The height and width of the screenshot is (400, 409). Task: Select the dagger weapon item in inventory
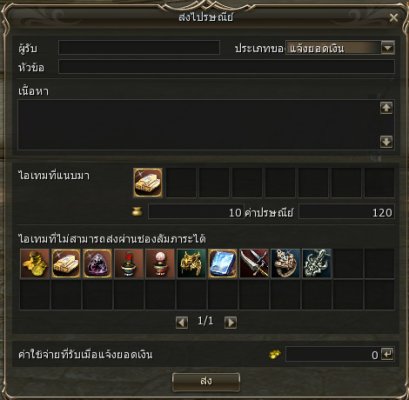[x=254, y=263]
